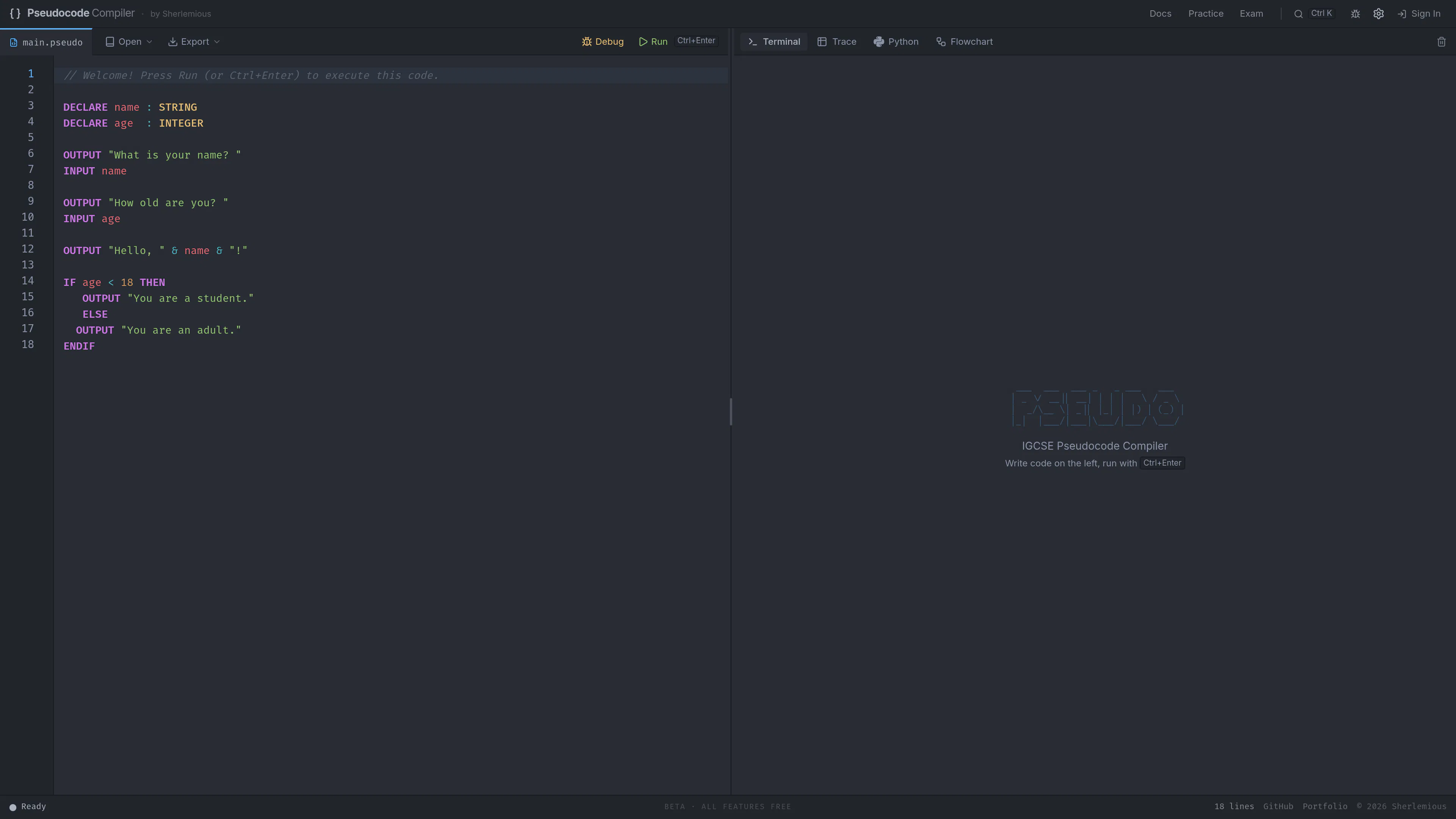The width and height of the screenshot is (1456, 819).
Task: Click the 'You are an adult.' line
Action: click(x=158, y=330)
